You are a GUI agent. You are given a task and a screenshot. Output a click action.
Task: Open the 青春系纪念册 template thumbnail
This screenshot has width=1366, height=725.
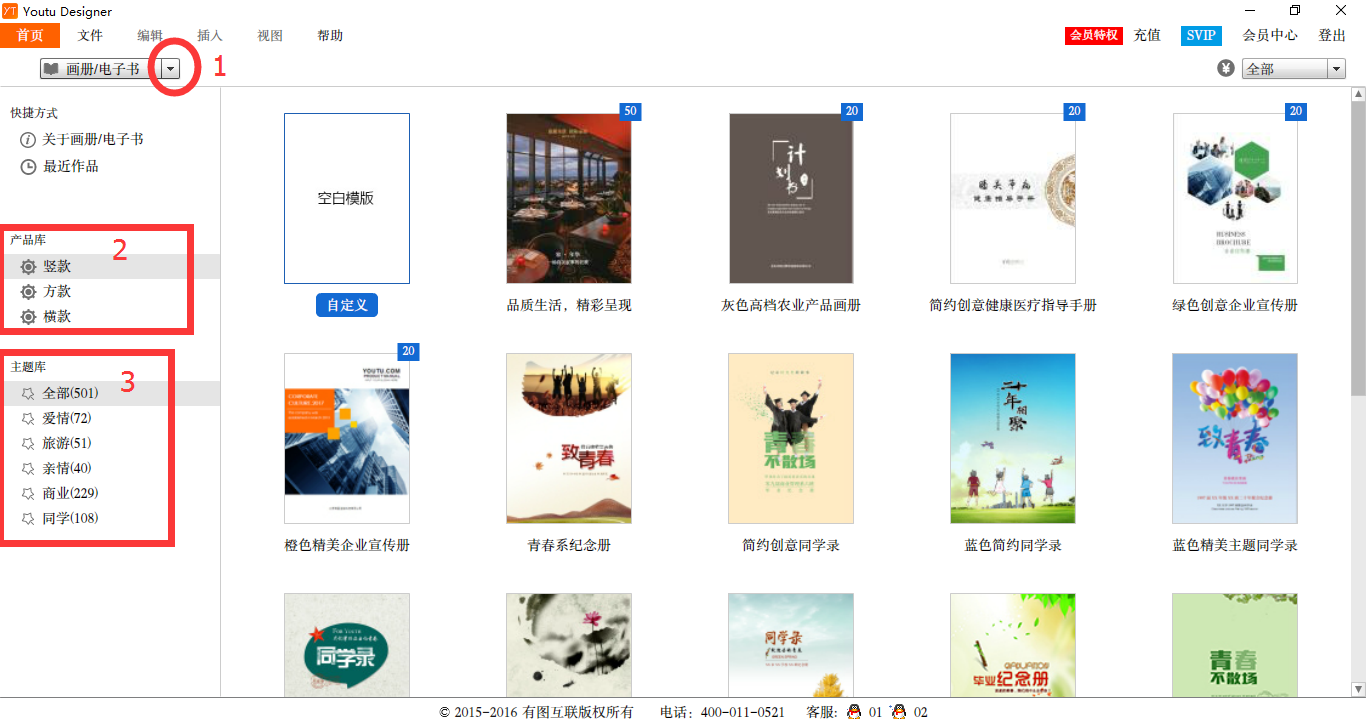pos(569,438)
